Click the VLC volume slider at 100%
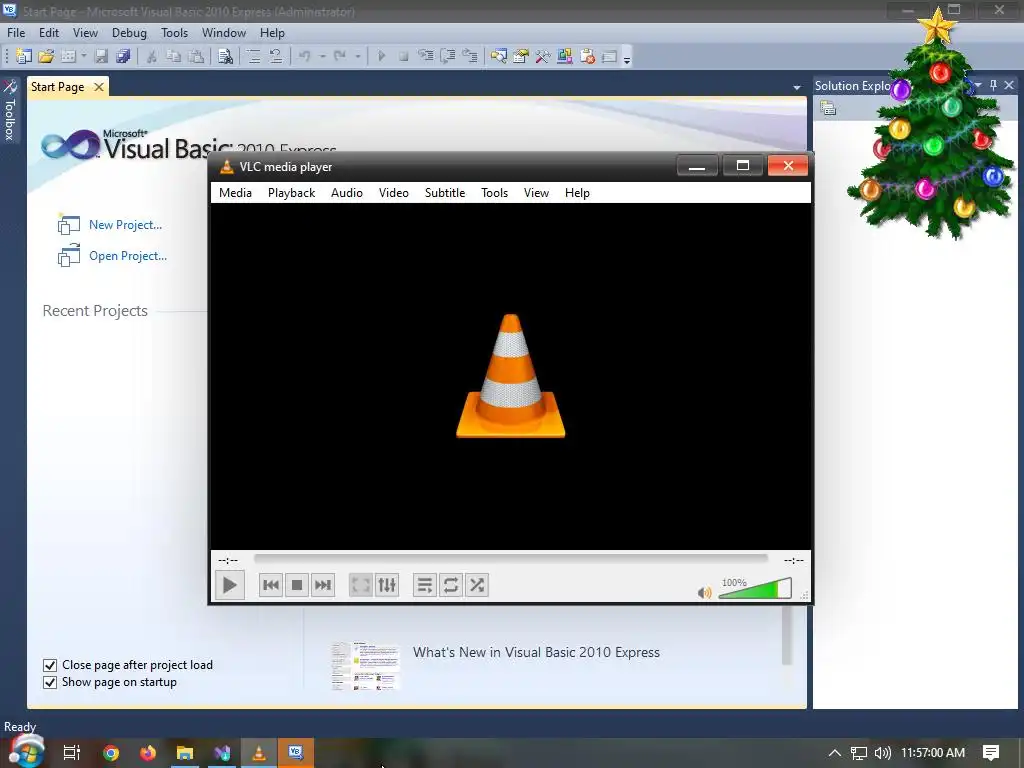 [756, 588]
